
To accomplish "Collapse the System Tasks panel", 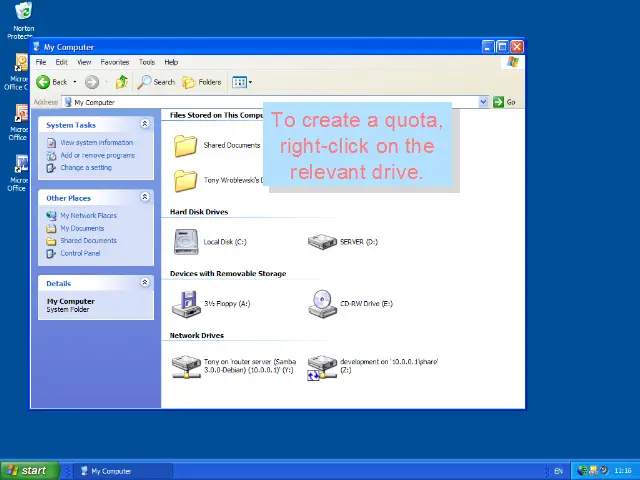I will click(144, 124).
